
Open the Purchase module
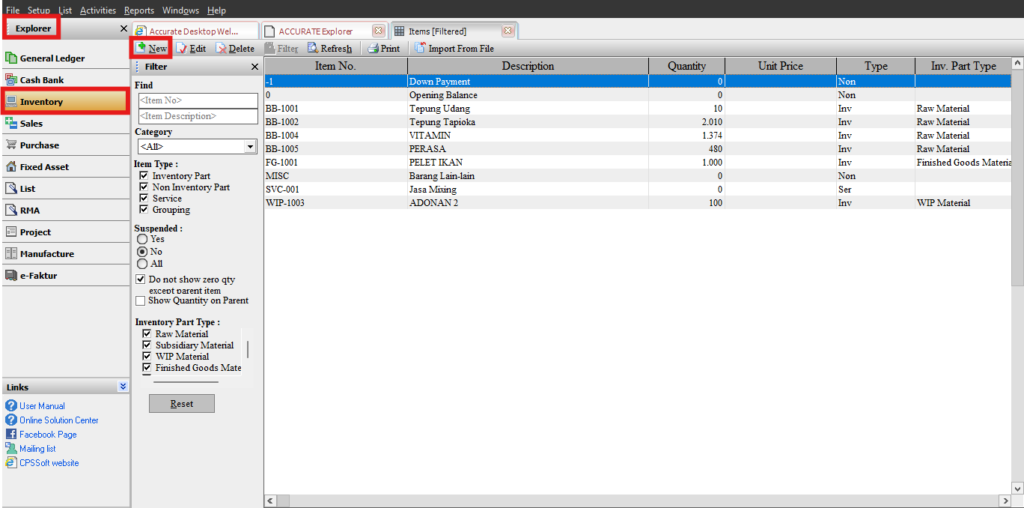[x=65, y=145]
